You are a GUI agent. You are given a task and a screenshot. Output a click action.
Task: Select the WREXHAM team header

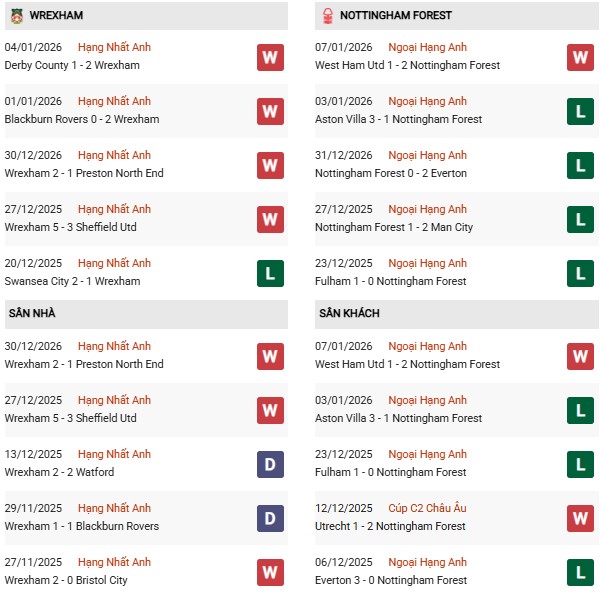[x=55, y=15]
